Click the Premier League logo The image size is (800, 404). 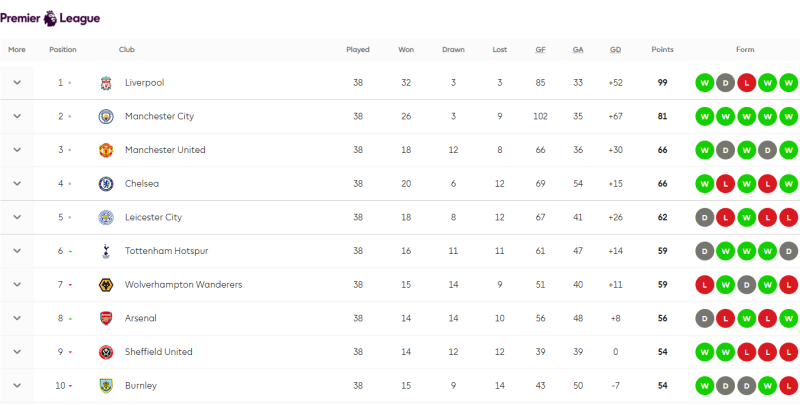[50, 19]
